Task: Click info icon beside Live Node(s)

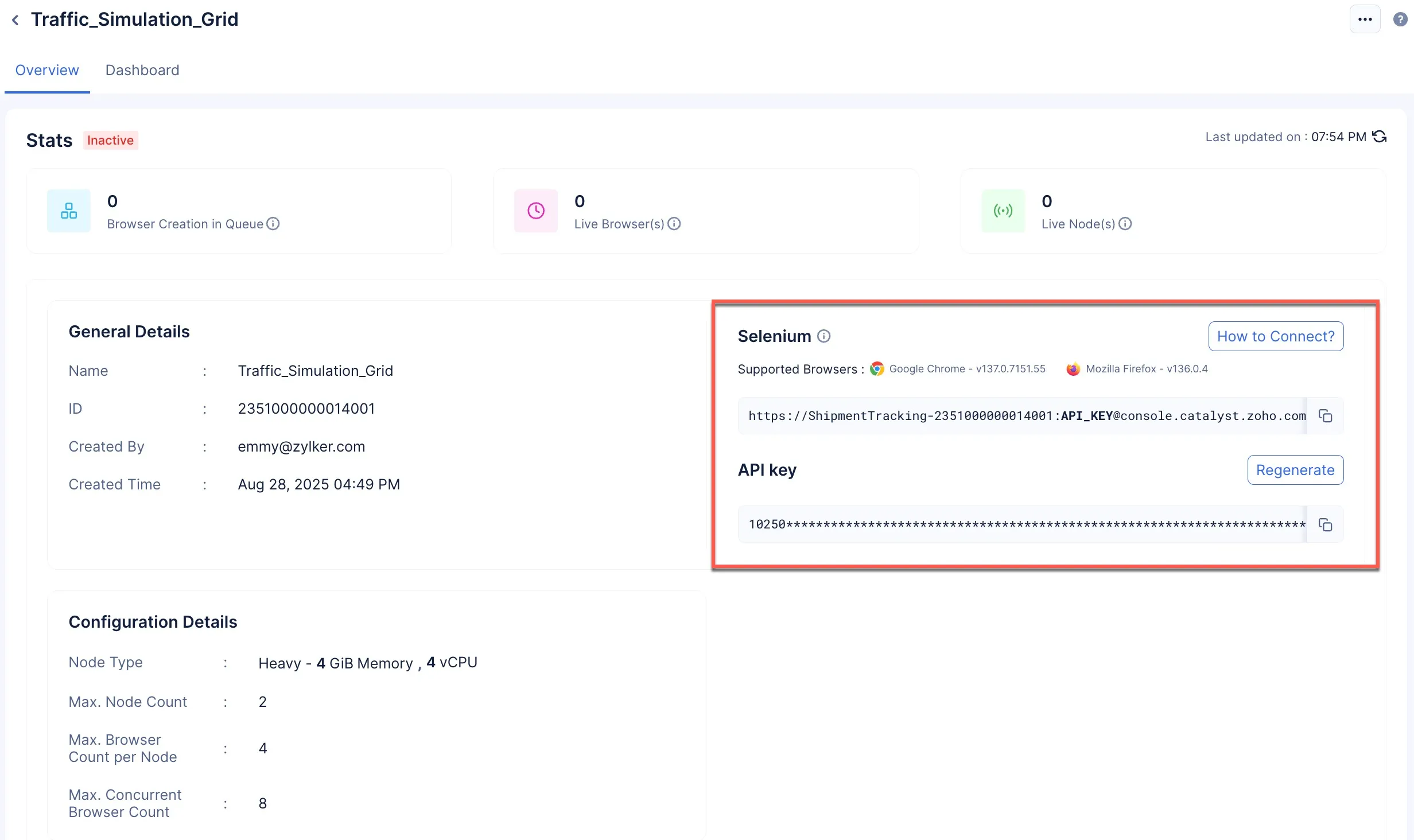Action: pyautogui.click(x=1125, y=224)
